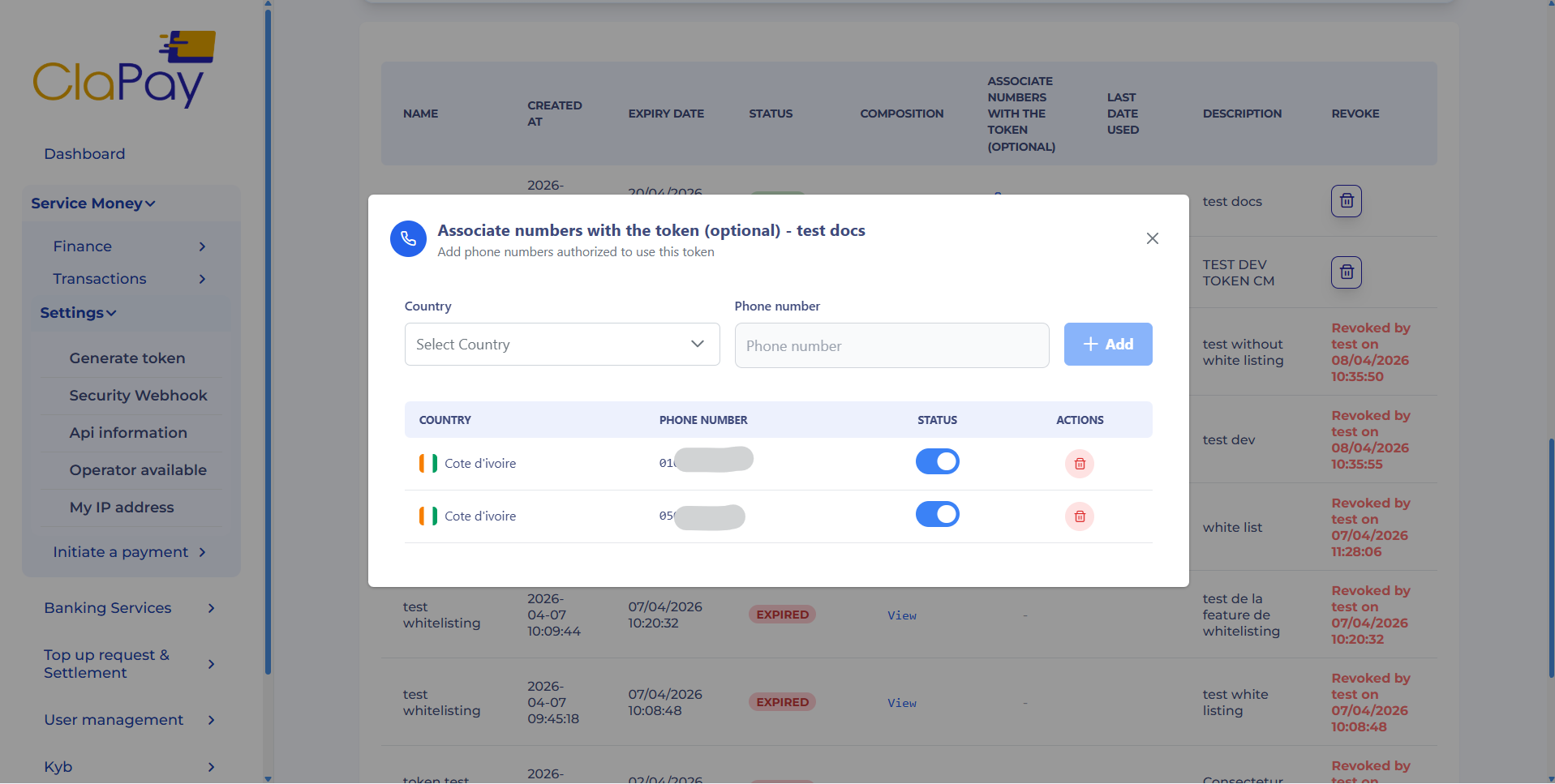Viewport: 1555px width, 784px height.
Task: Open the Select Country dropdown
Action: (561, 344)
